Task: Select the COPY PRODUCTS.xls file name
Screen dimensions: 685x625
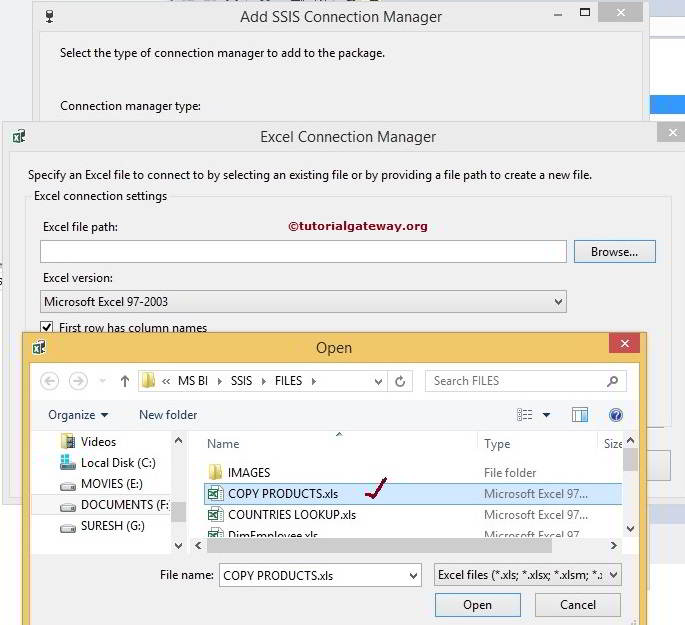Action: tap(283, 494)
